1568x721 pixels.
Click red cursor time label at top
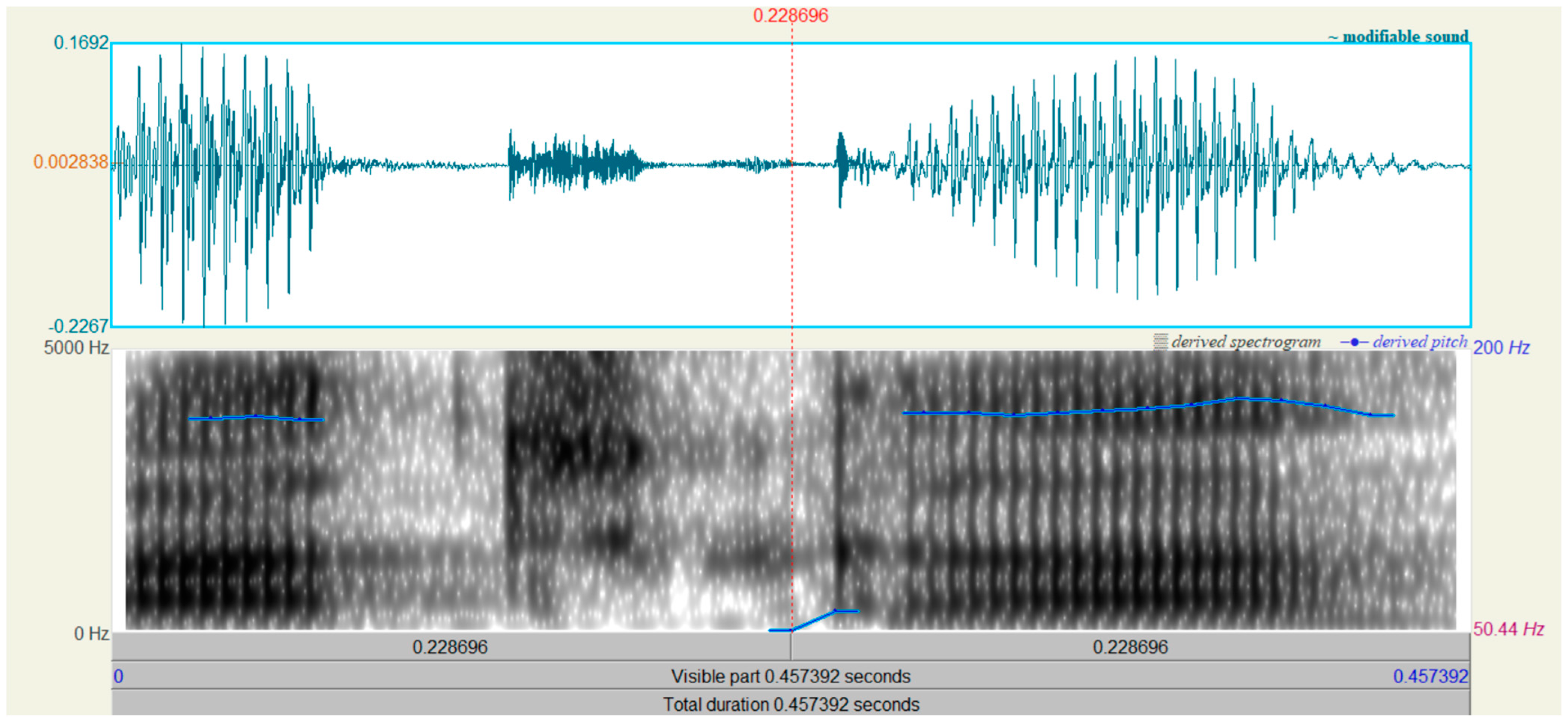click(x=790, y=15)
